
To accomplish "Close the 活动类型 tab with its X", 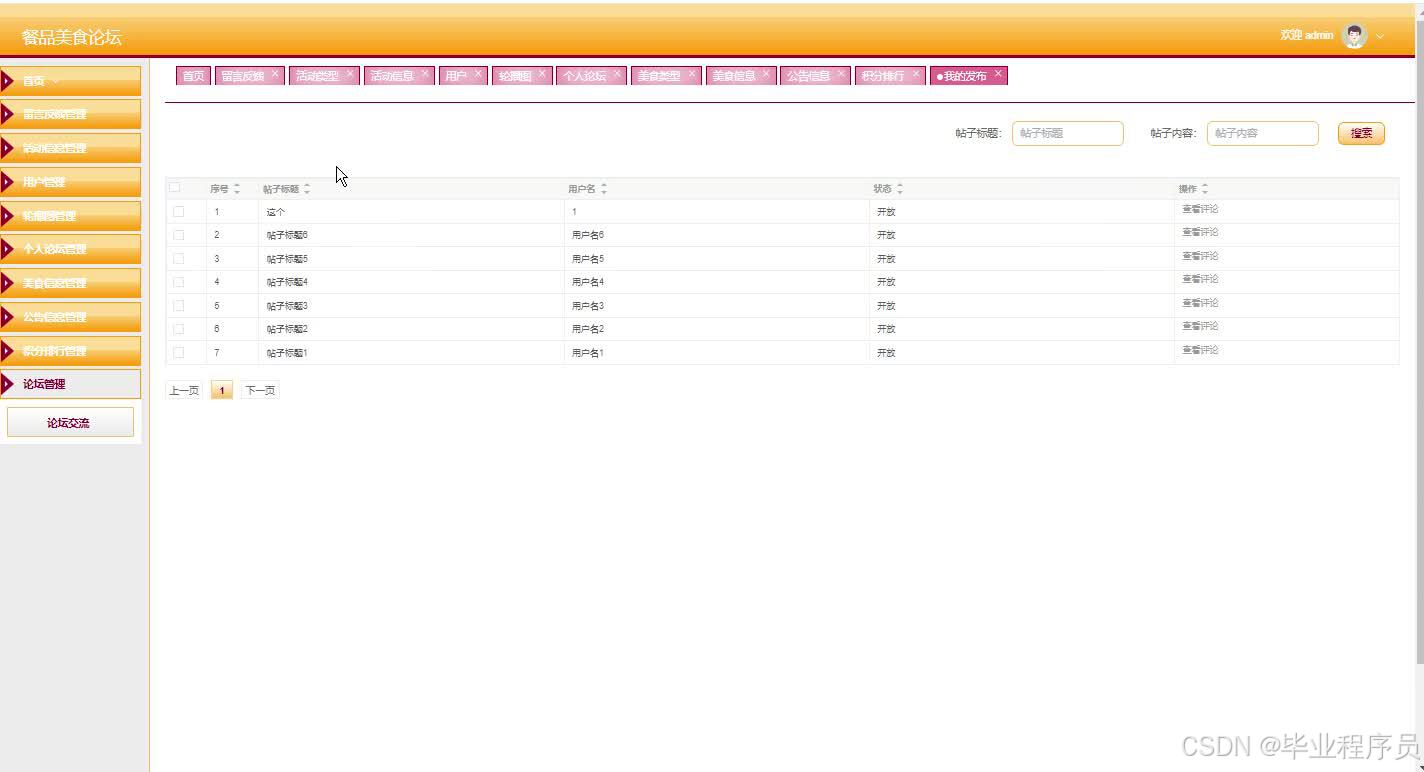I will 350,74.
